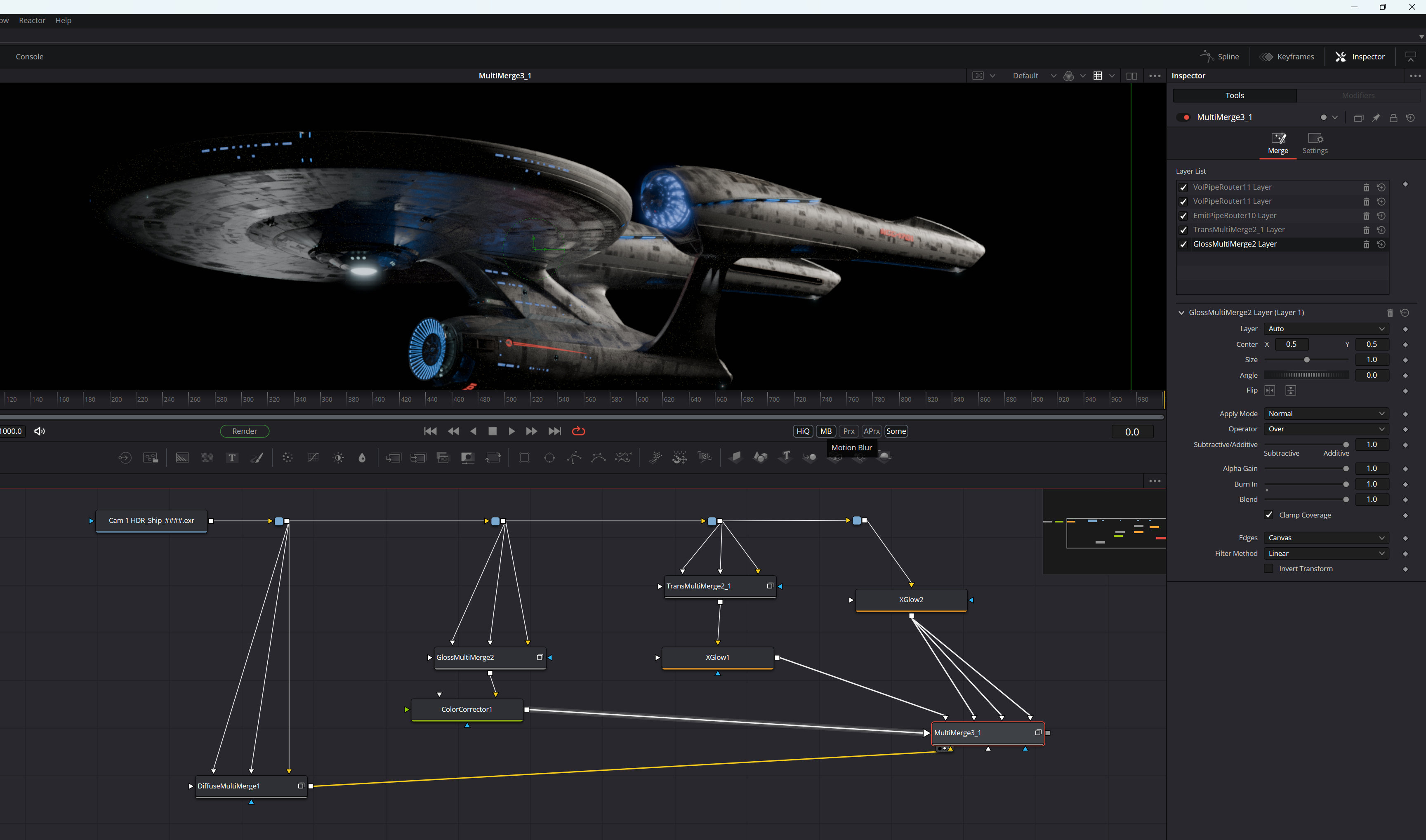Open versions for MultiMerge3_1
Image resolution: width=1426 pixels, height=840 pixels.
pyautogui.click(x=1358, y=118)
